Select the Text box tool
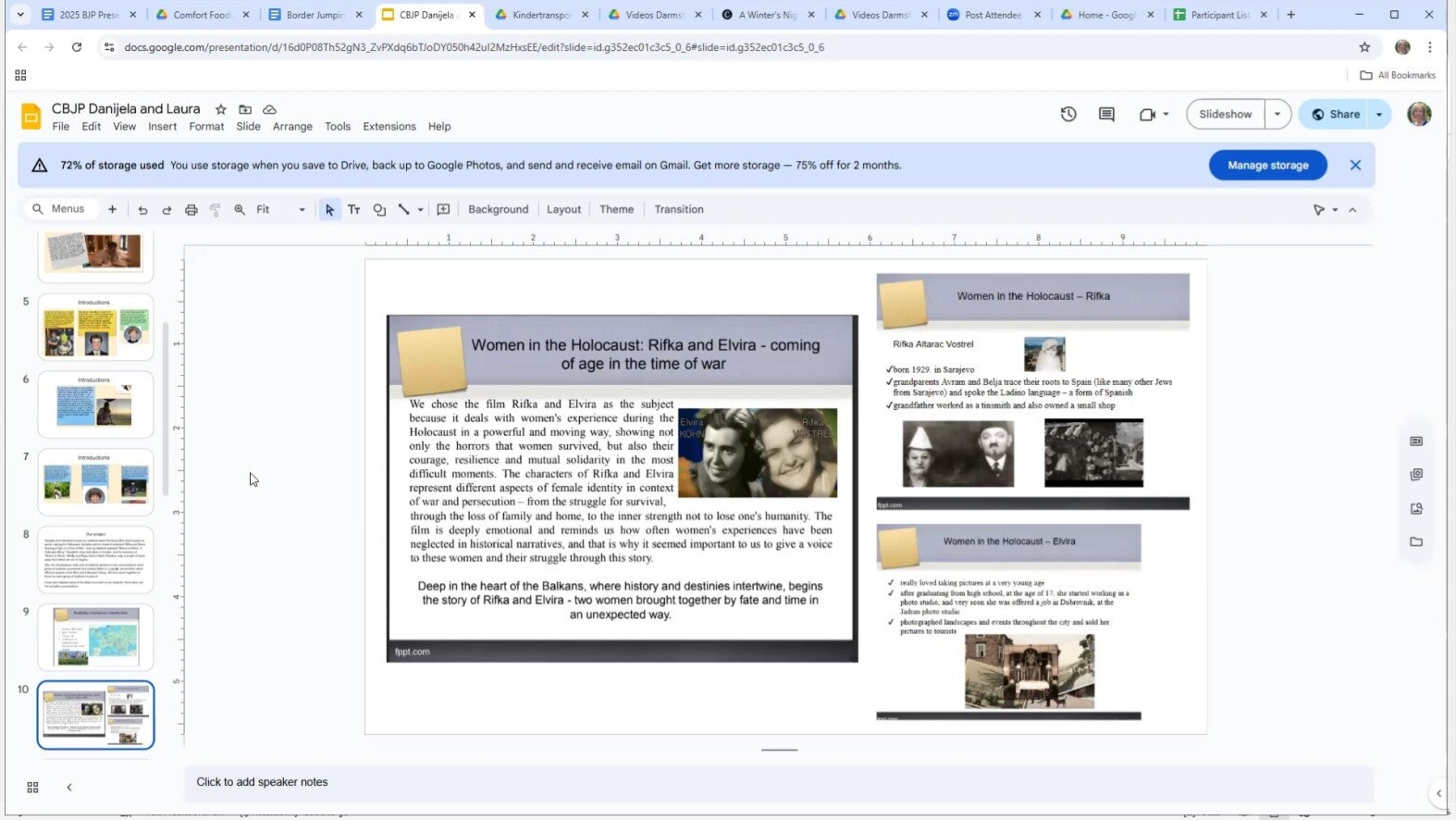This screenshot has width=1456, height=821. (353, 210)
